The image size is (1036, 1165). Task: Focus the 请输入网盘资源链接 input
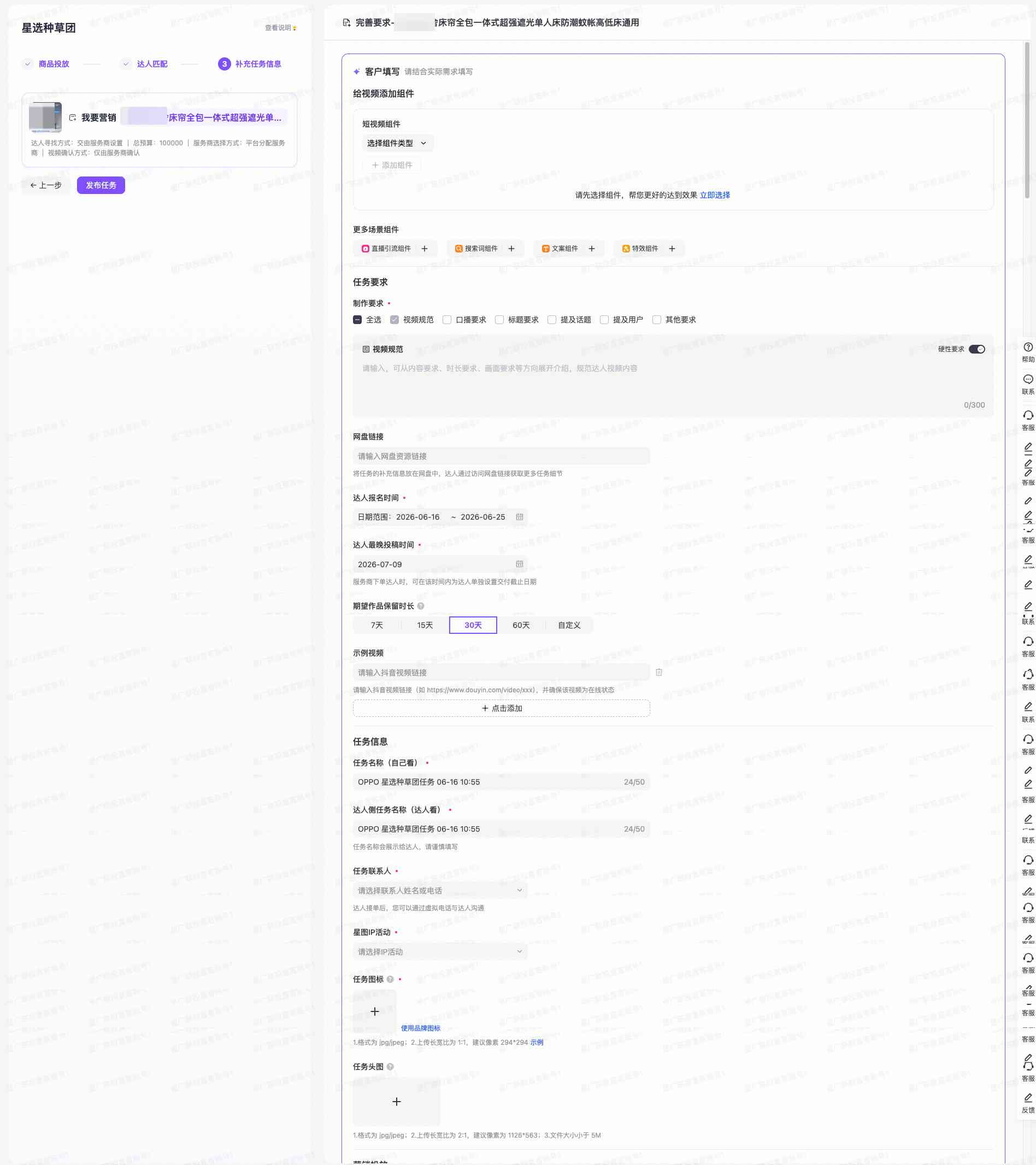pyautogui.click(x=502, y=456)
